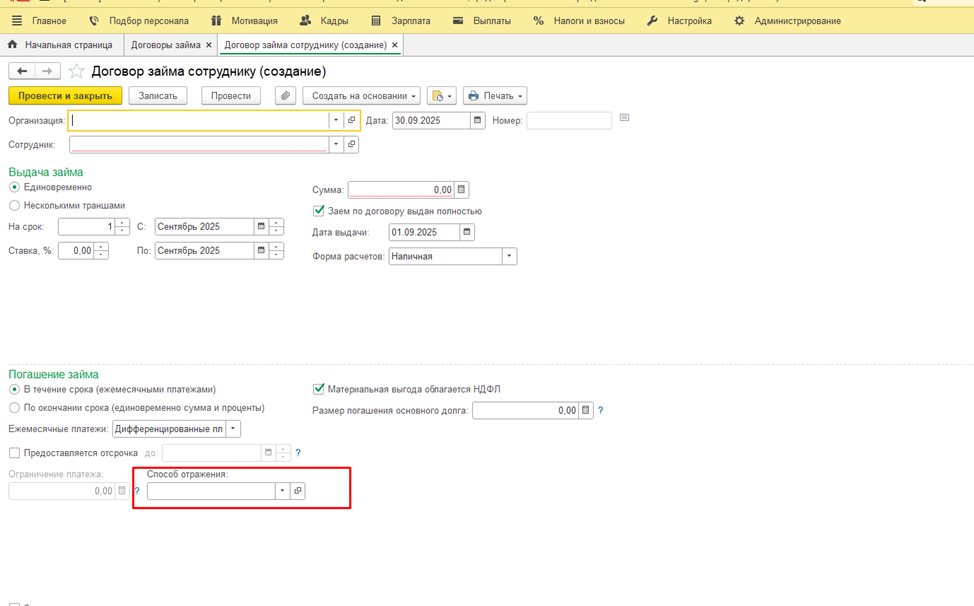Uncheck Заем по договору выдан полностью
Image resolution: width=974 pixels, height=606 pixels.
(319, 211)
